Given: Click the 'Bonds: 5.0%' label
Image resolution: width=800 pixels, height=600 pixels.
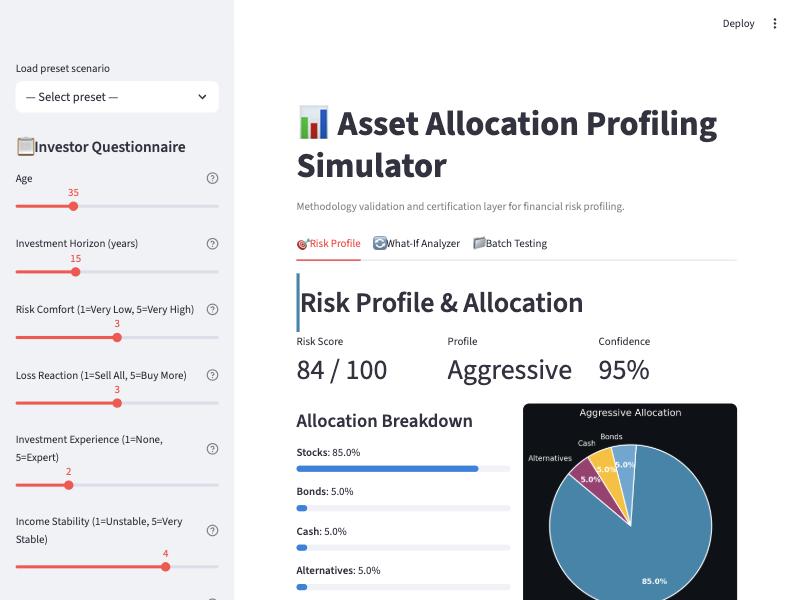Looking at the screenshot, I should tap(324, 492).
